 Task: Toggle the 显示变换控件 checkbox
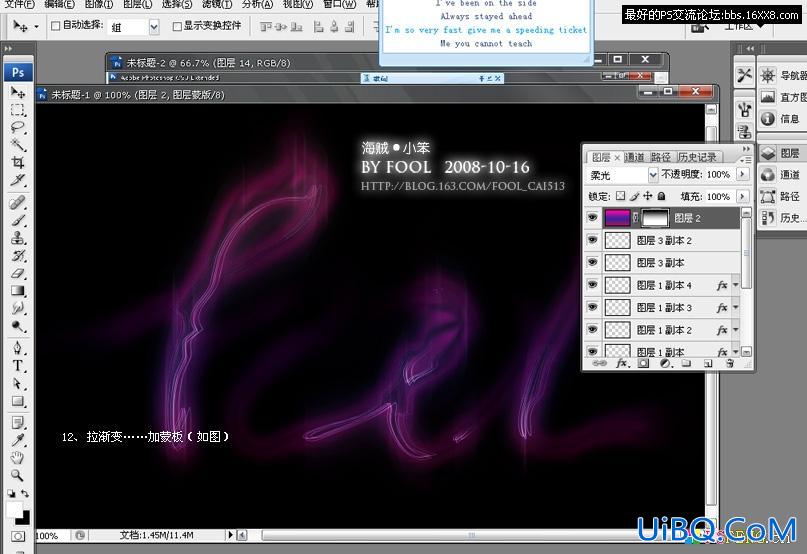[177, 26]
